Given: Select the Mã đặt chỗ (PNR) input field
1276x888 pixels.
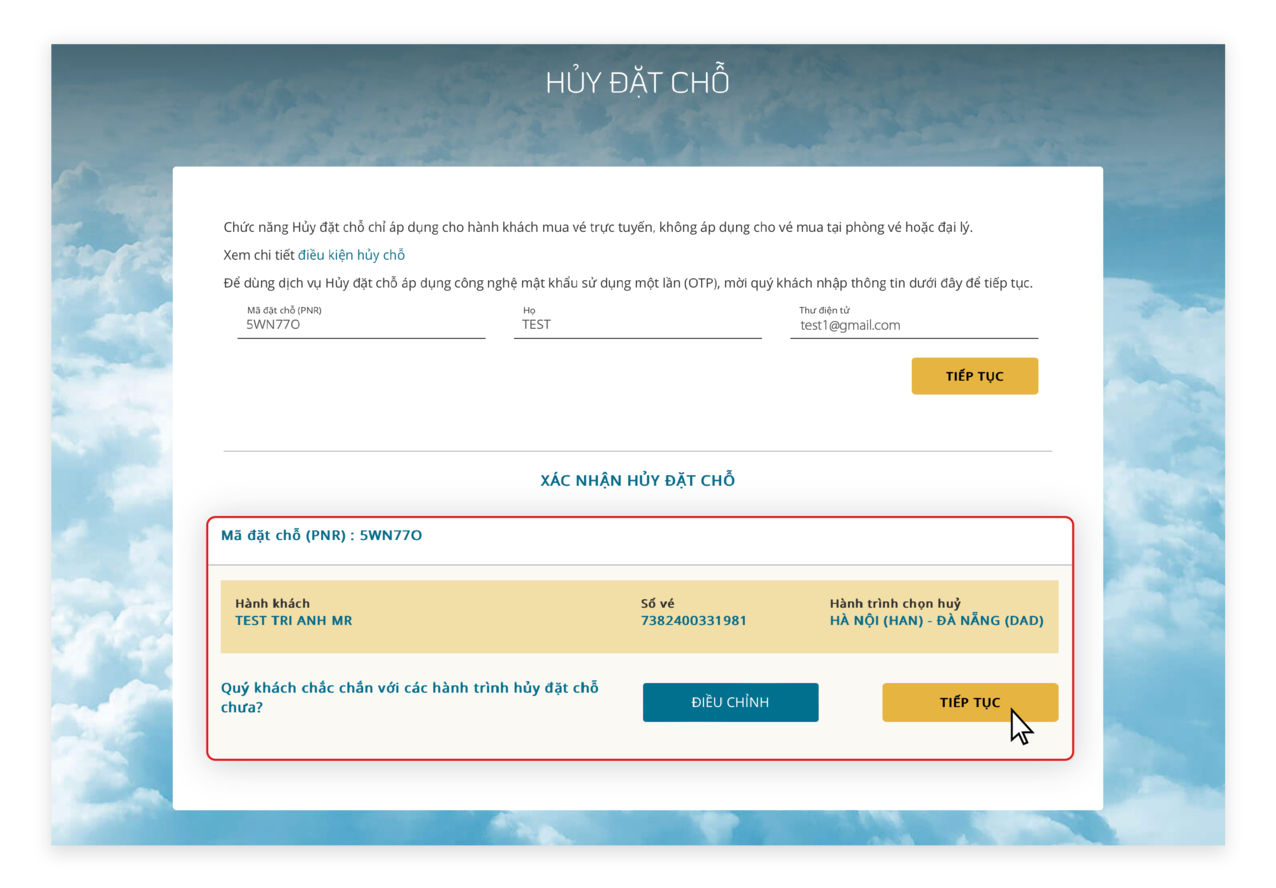Looking at the screenshot, I should [x=360, y=324].
